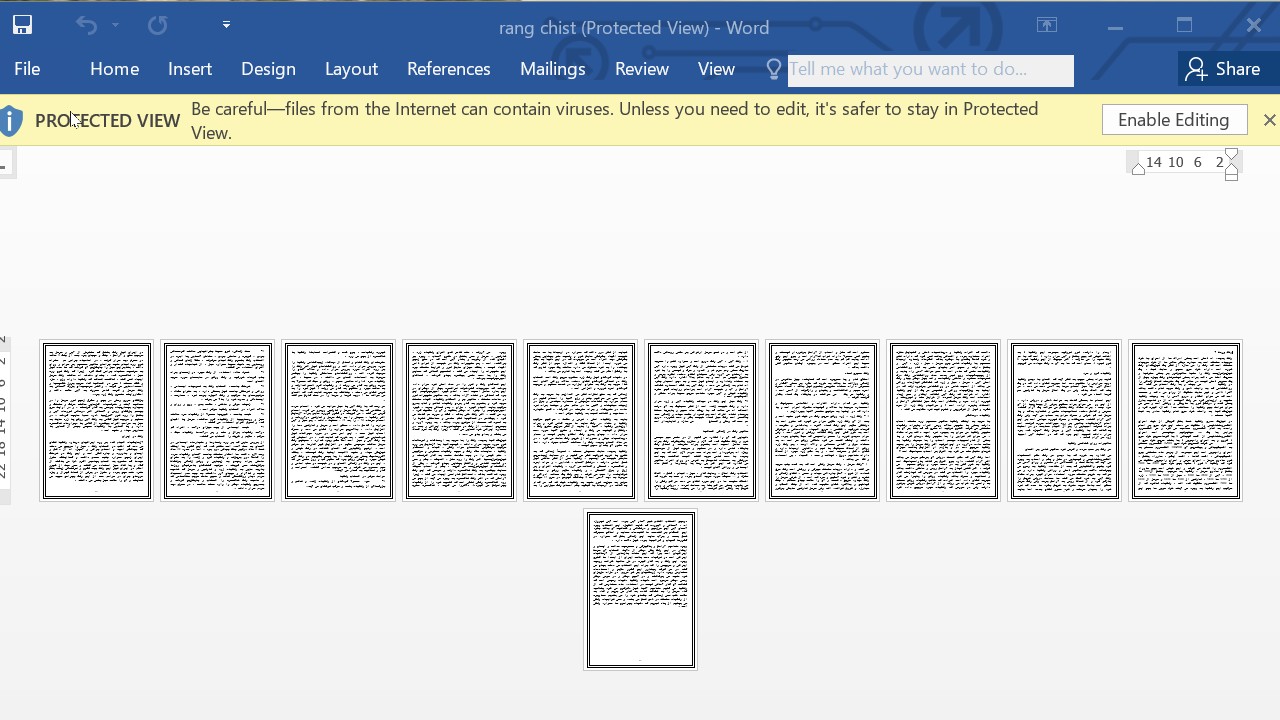Click the horizontal ruler left indent marker

pos(1138,169)
